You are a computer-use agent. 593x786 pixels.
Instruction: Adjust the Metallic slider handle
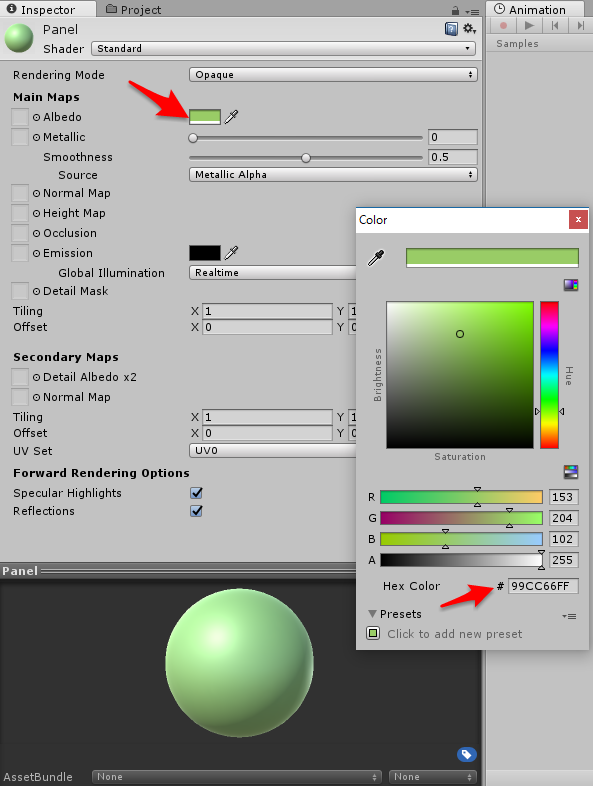193,138
